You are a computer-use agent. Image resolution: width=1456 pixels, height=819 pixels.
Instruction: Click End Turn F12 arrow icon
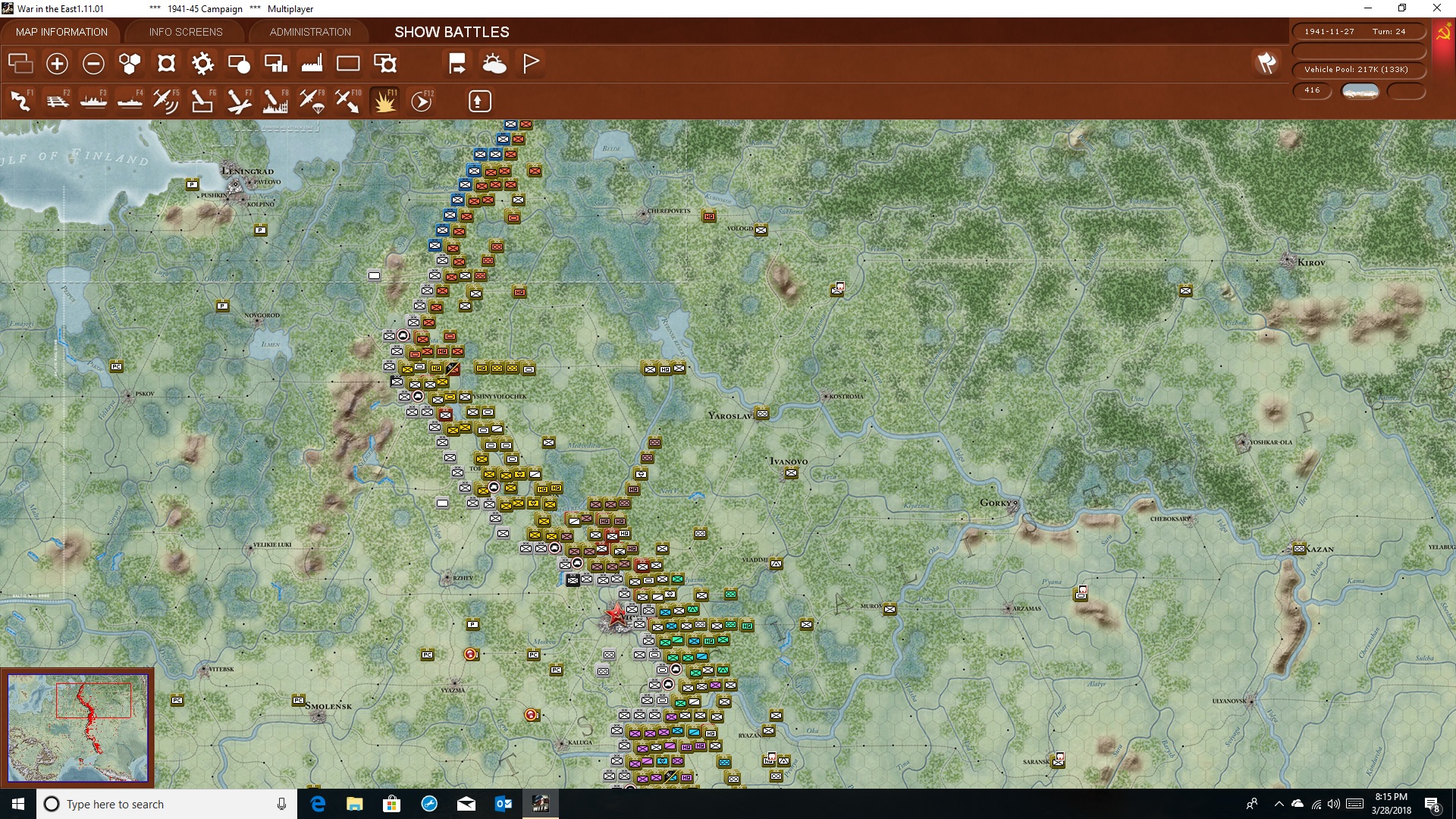422,101
